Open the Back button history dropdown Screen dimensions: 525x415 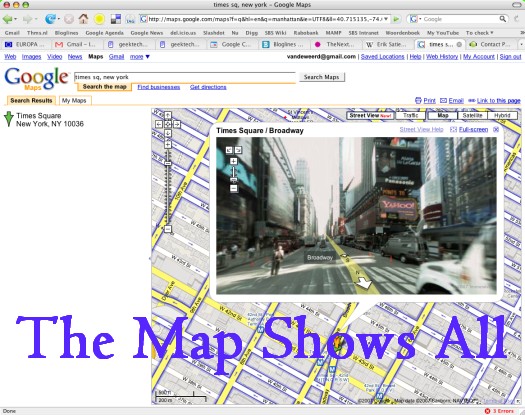click(15, 19)
